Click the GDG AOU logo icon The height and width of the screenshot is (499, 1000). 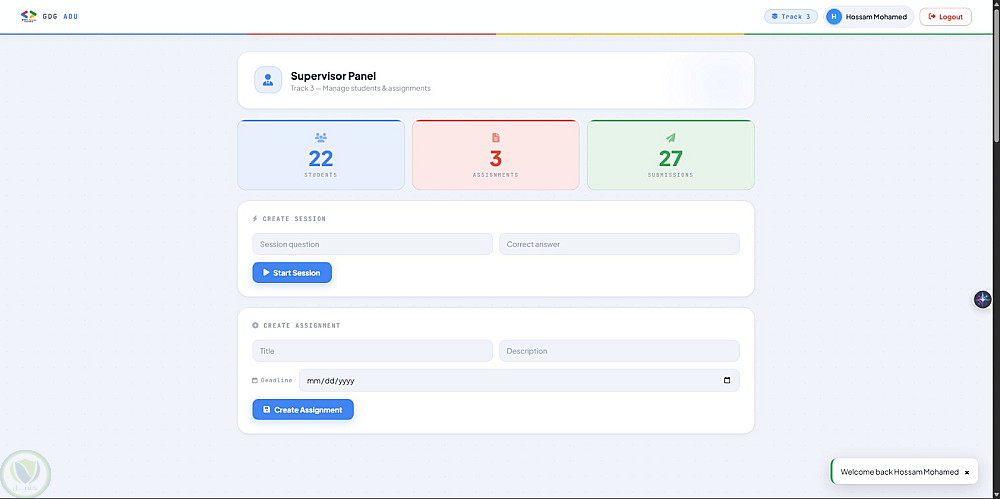pyautogui.click(x=29, y=16)
